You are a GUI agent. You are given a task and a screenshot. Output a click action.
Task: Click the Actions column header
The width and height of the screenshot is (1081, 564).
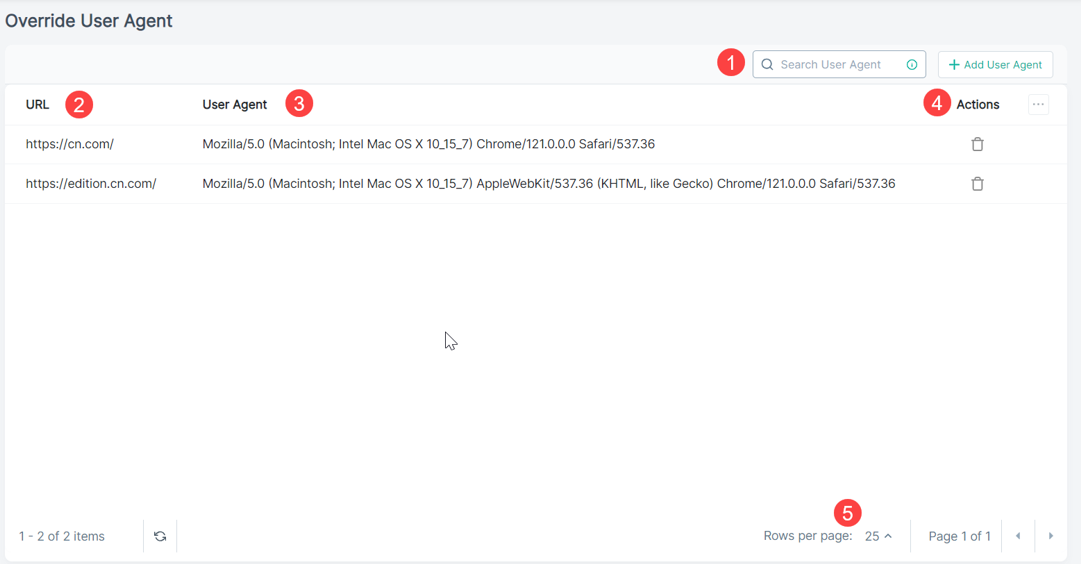tap(978, 105)
